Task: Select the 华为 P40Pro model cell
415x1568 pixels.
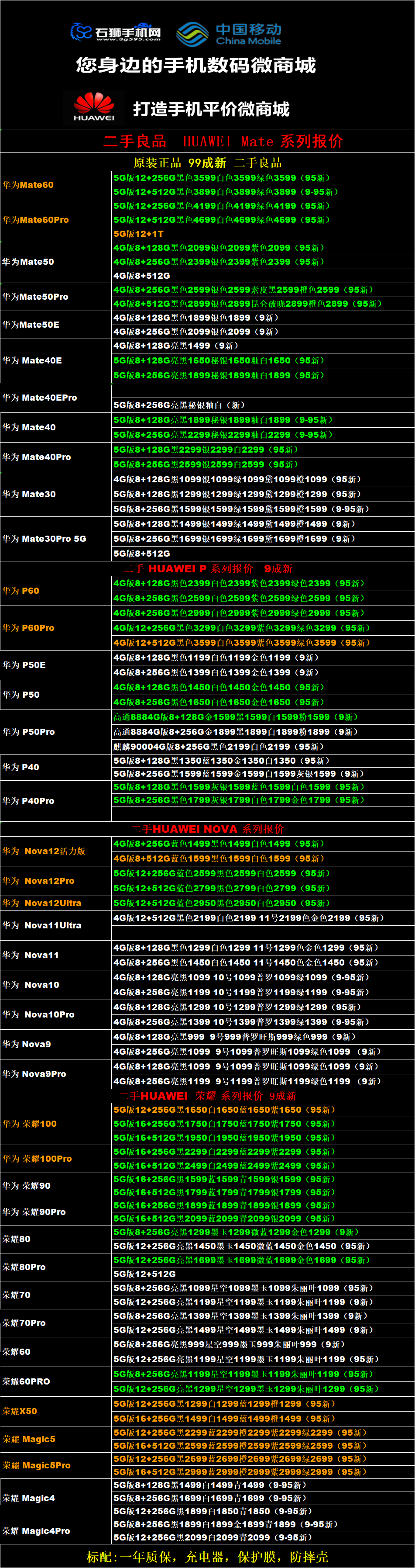Action: 55,801
